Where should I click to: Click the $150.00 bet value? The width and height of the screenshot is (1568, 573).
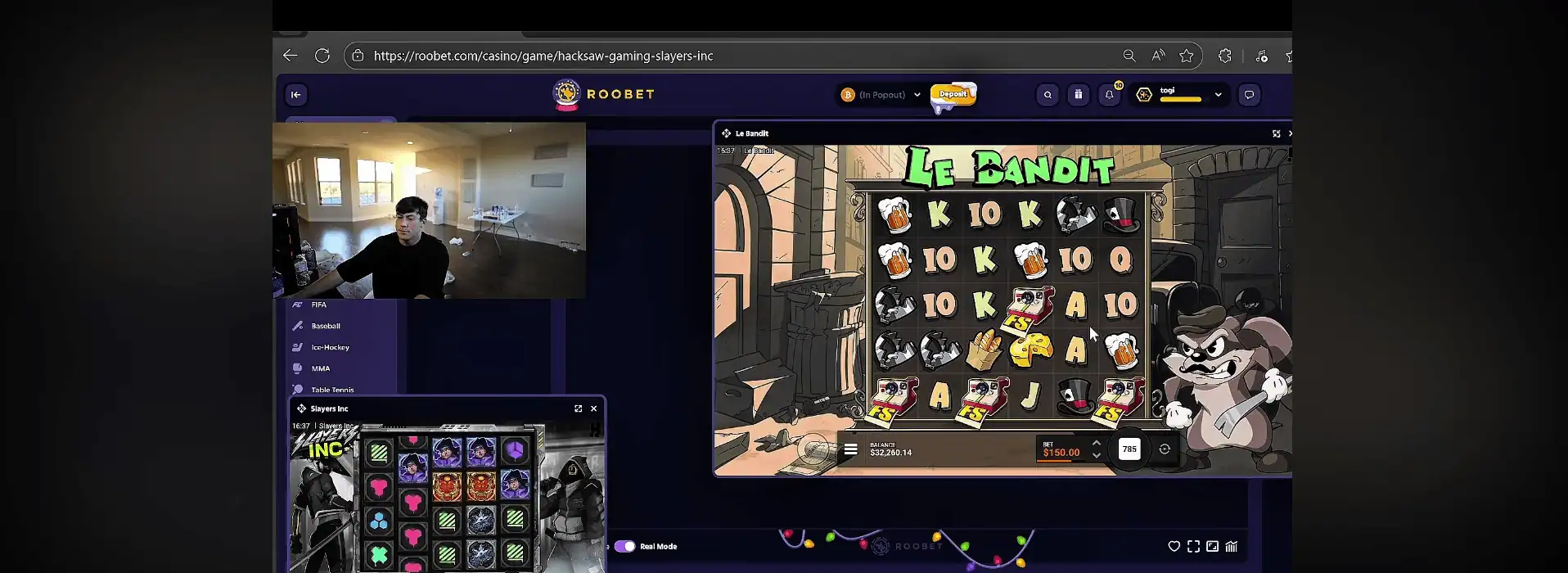[x=1061, y=453]
